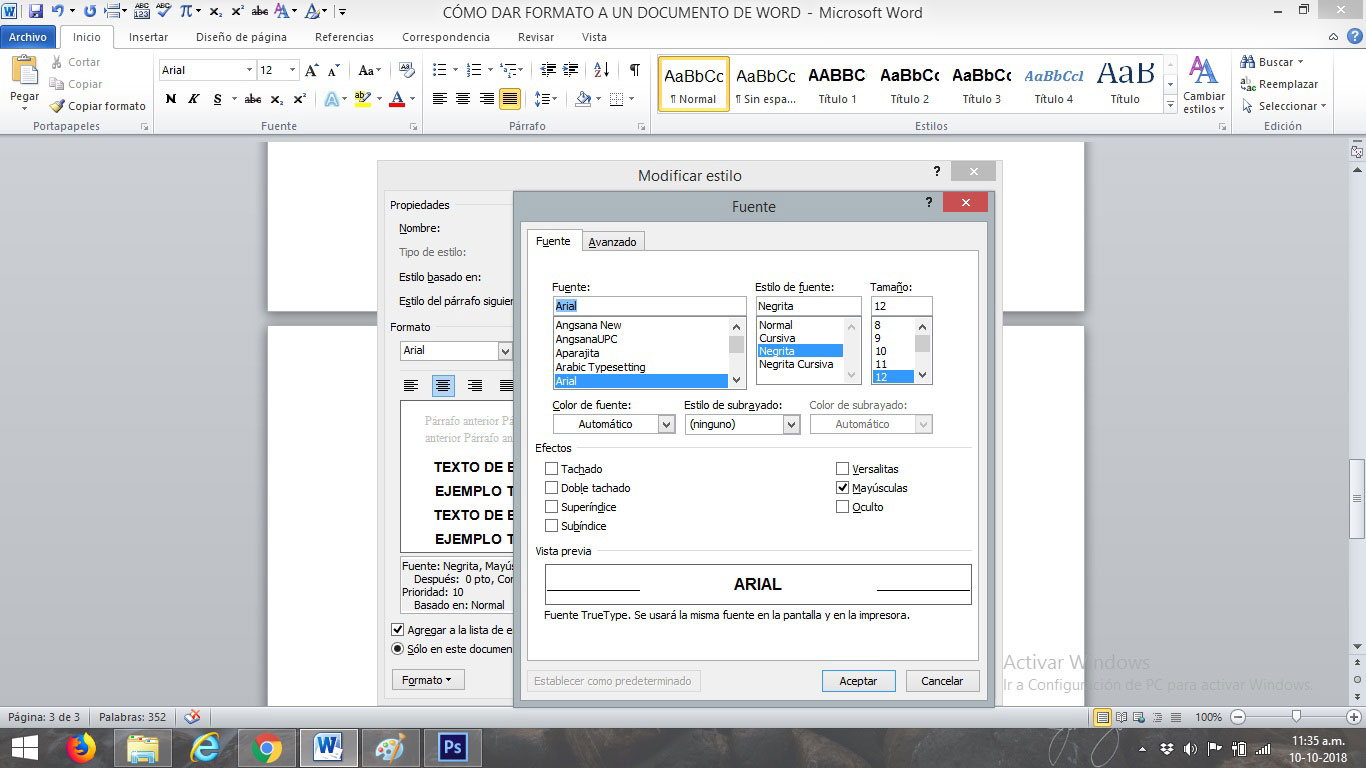Click the center alignment icon in Modificar estilo
The image size is (1366, 768).
[x=443, y=386]
